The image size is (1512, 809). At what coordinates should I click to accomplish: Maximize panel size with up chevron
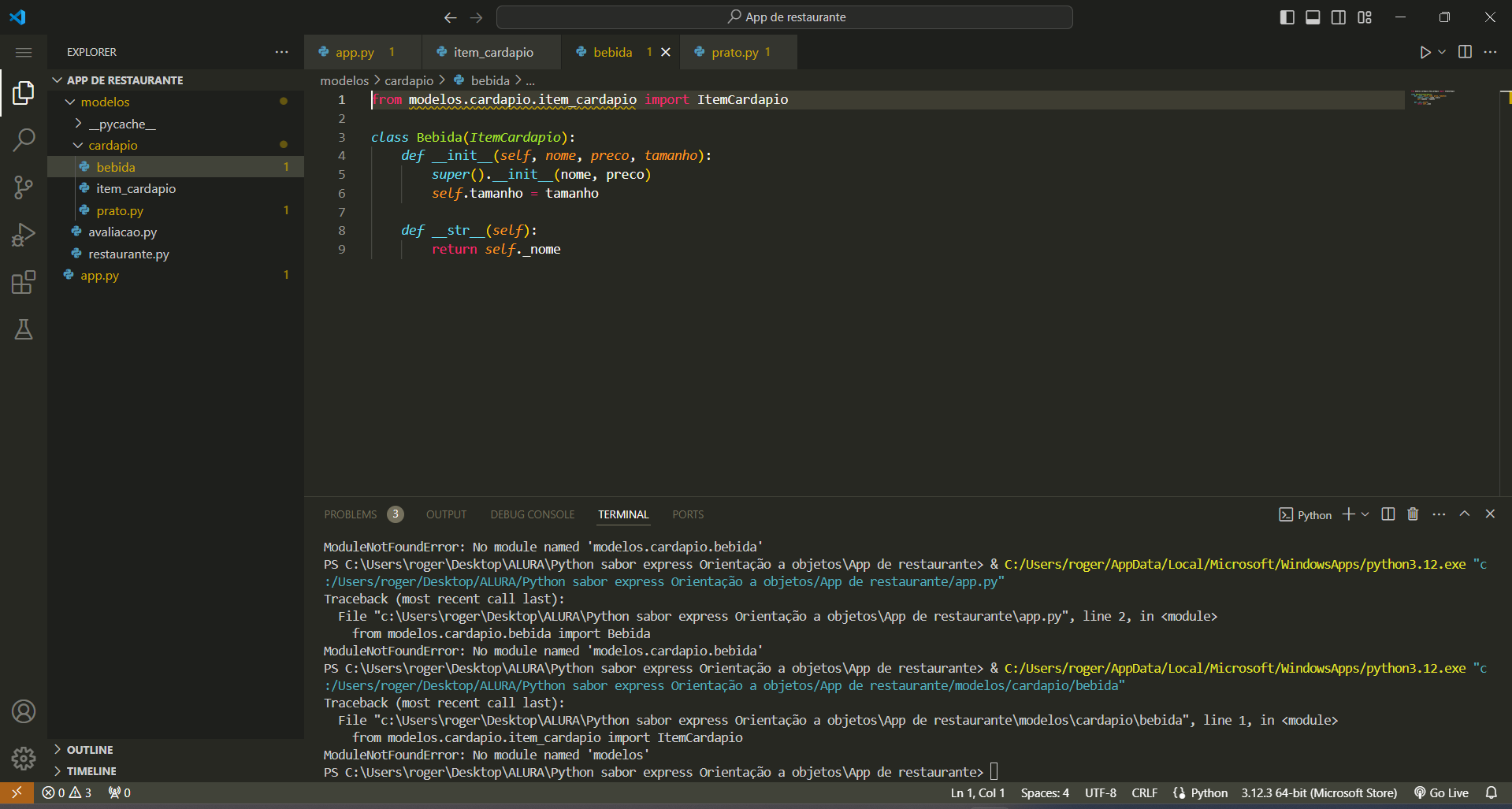tap(1465, 514)
